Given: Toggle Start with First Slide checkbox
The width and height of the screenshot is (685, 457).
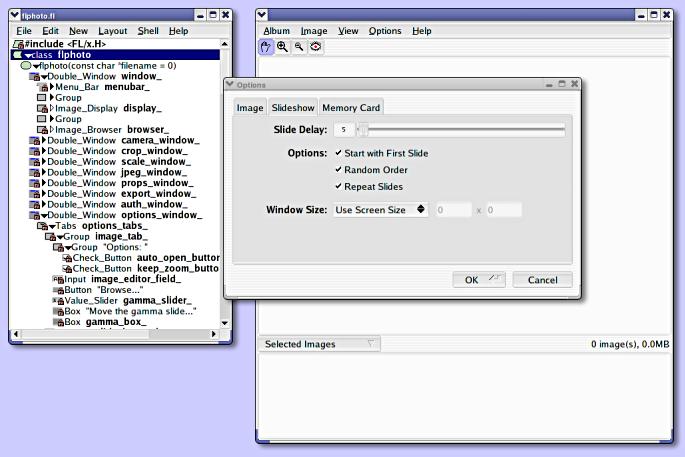Looking at the screenshot, I should (338, 153).
